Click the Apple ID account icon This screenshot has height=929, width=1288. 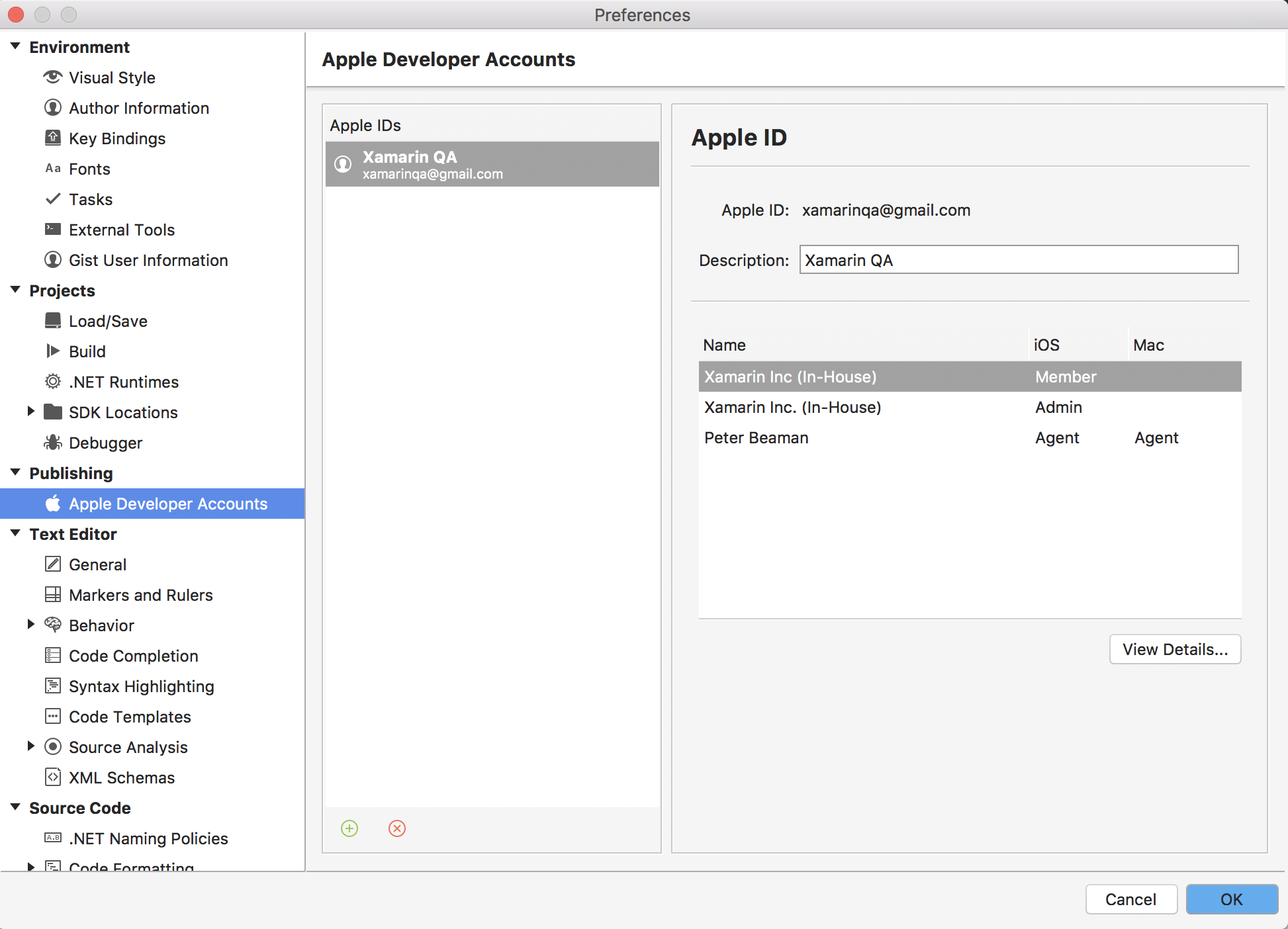343,163
